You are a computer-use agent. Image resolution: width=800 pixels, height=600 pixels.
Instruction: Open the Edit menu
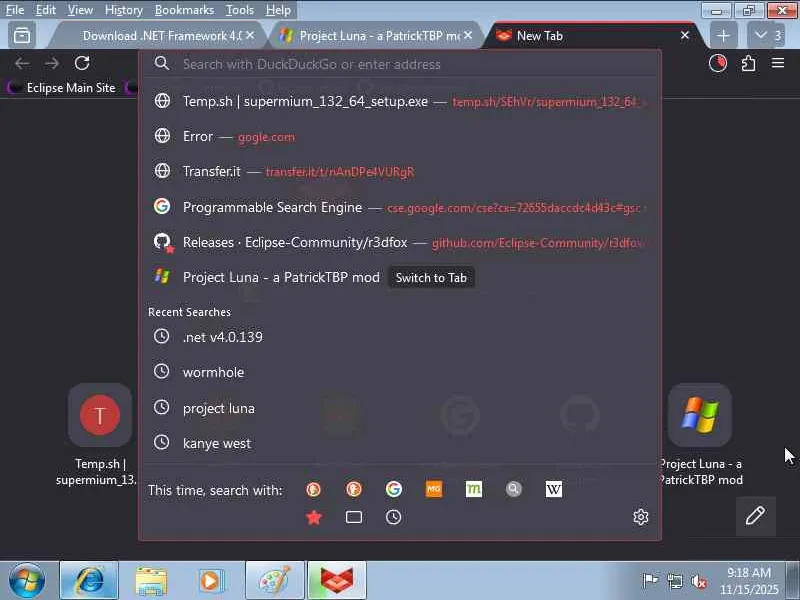pos(45,10)
